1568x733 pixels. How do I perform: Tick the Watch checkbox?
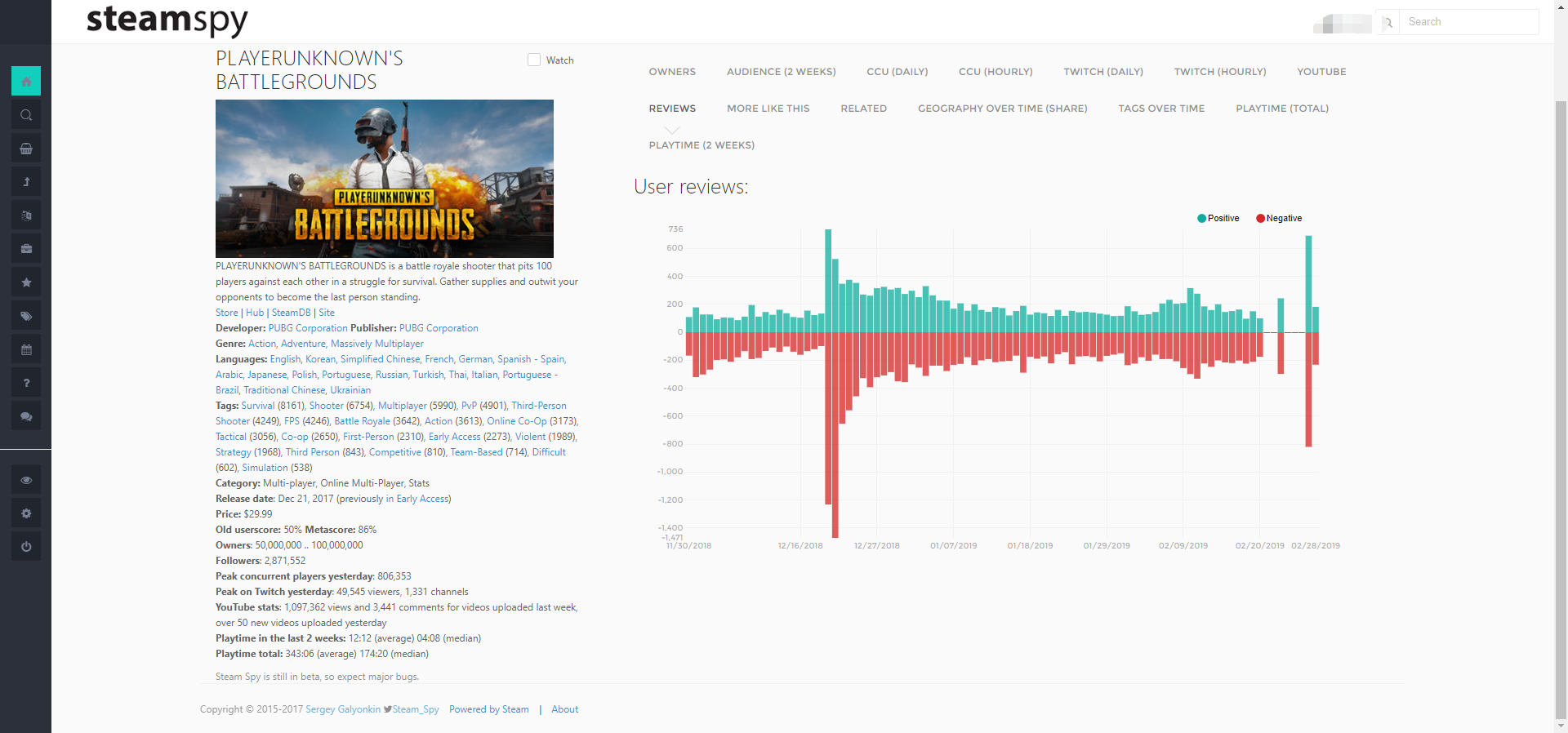pyautogui.click(x=534, y=60)
